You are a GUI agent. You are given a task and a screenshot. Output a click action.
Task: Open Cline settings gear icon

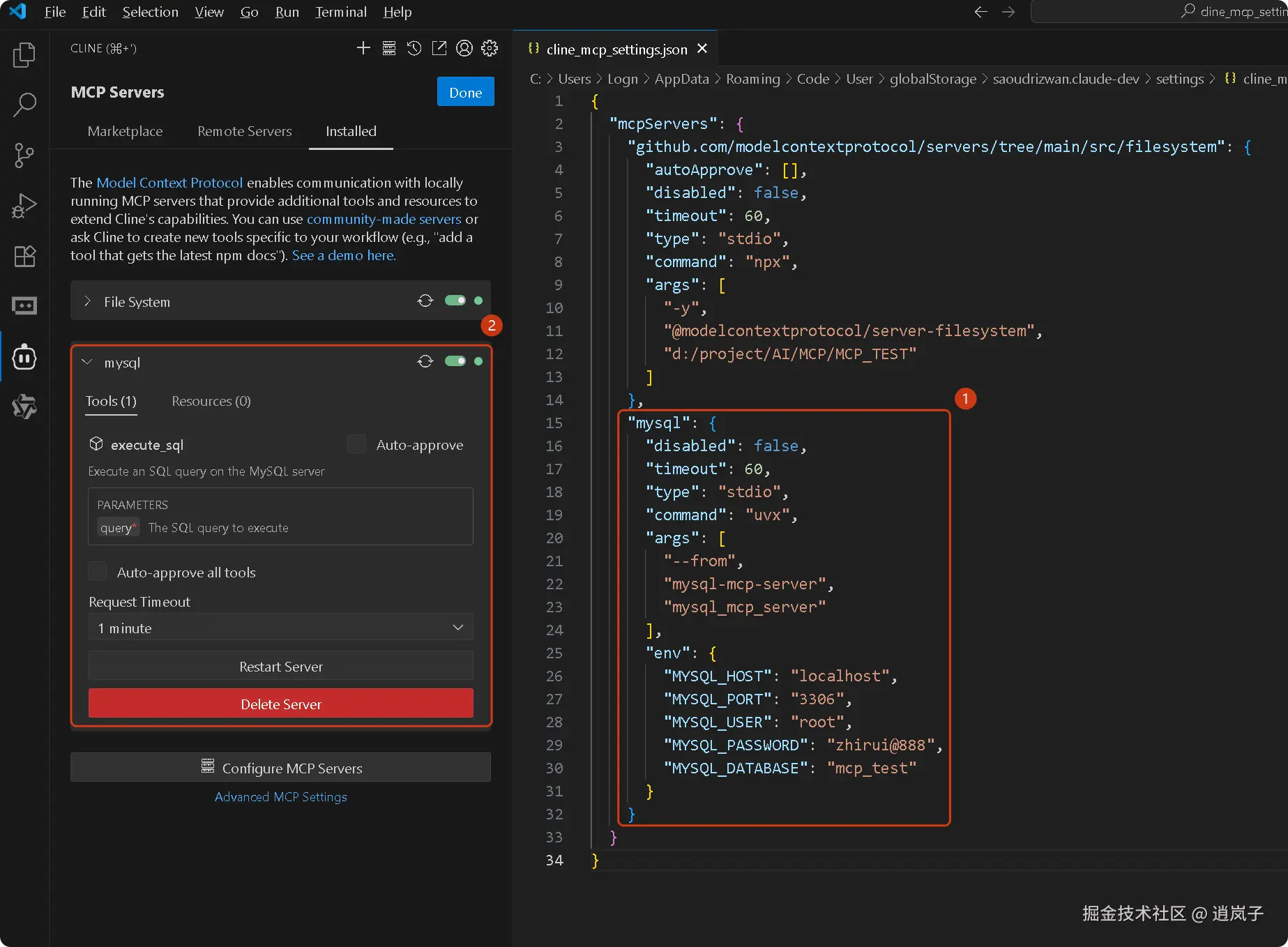click(x=490, y=48)
